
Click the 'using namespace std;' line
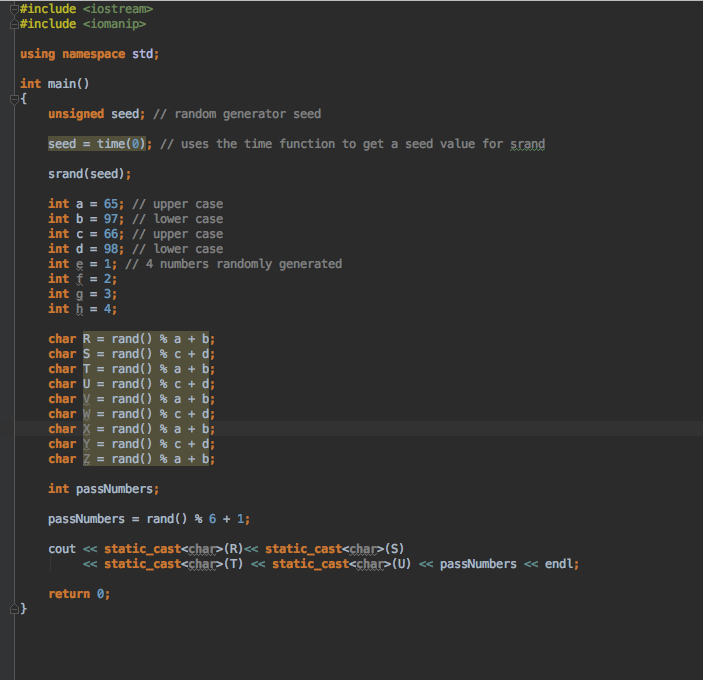click(x=89, y=54)
